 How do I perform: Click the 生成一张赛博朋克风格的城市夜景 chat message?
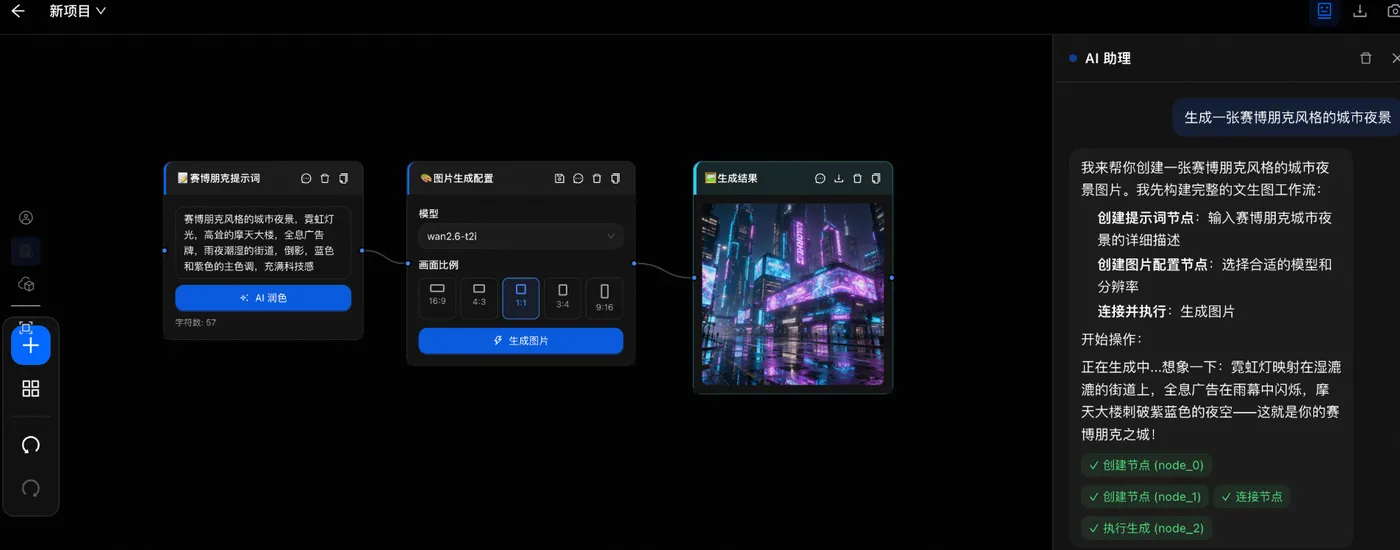1288,117
